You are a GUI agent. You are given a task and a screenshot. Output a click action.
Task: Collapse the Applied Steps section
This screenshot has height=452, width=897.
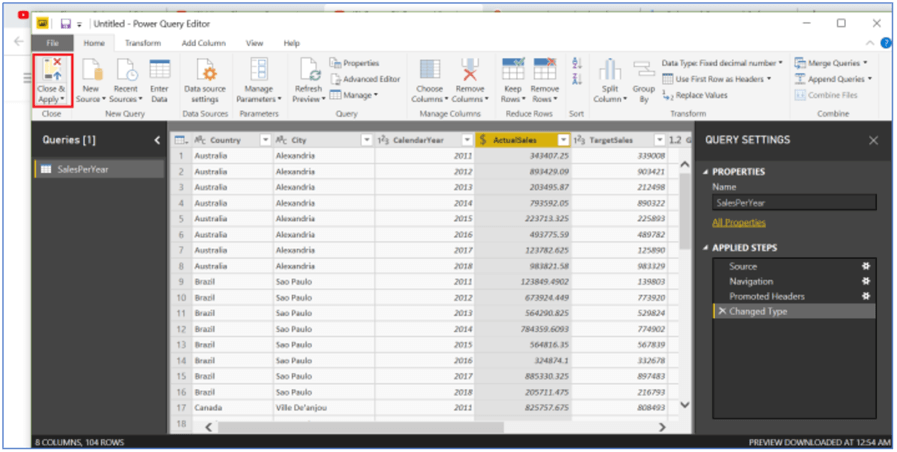tap(707, 248)
